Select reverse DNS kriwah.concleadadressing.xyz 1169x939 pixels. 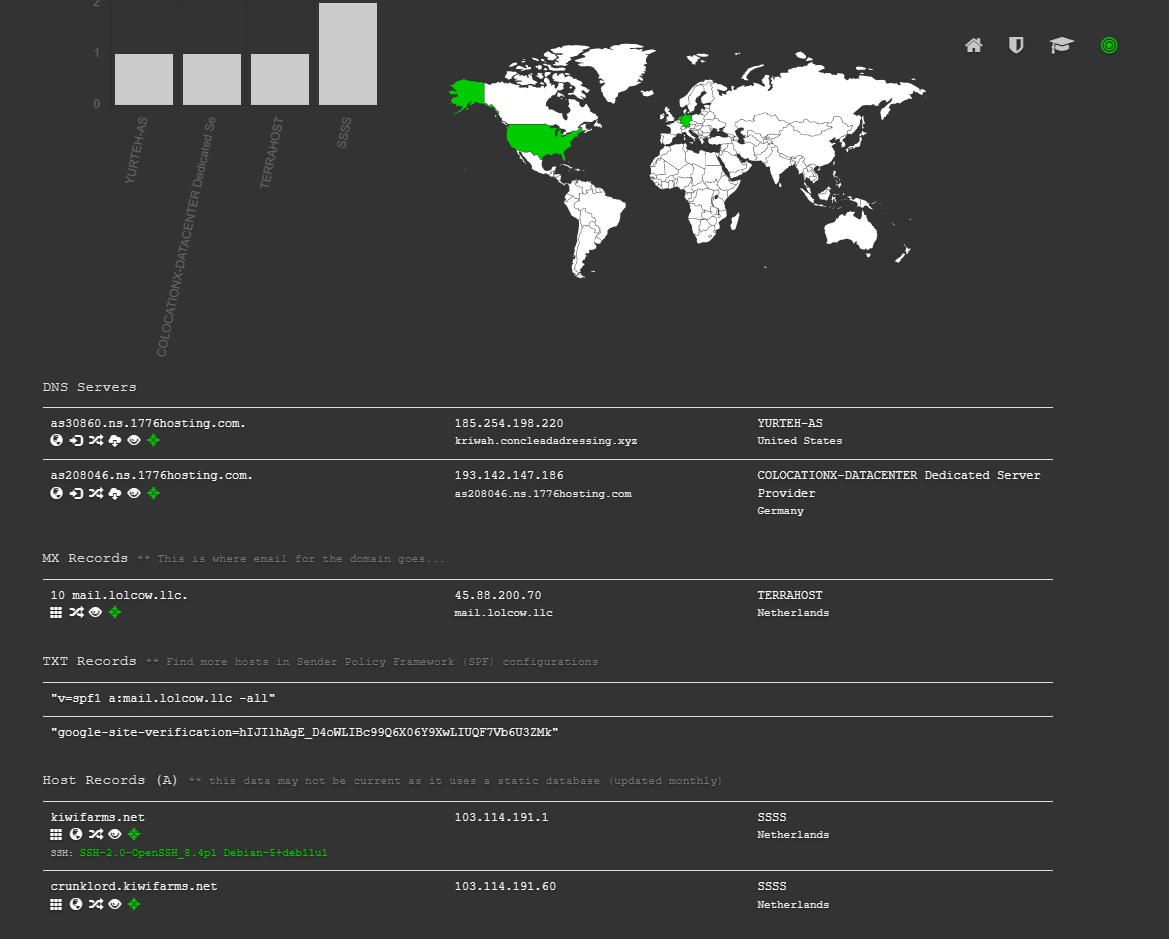[546, 441]
